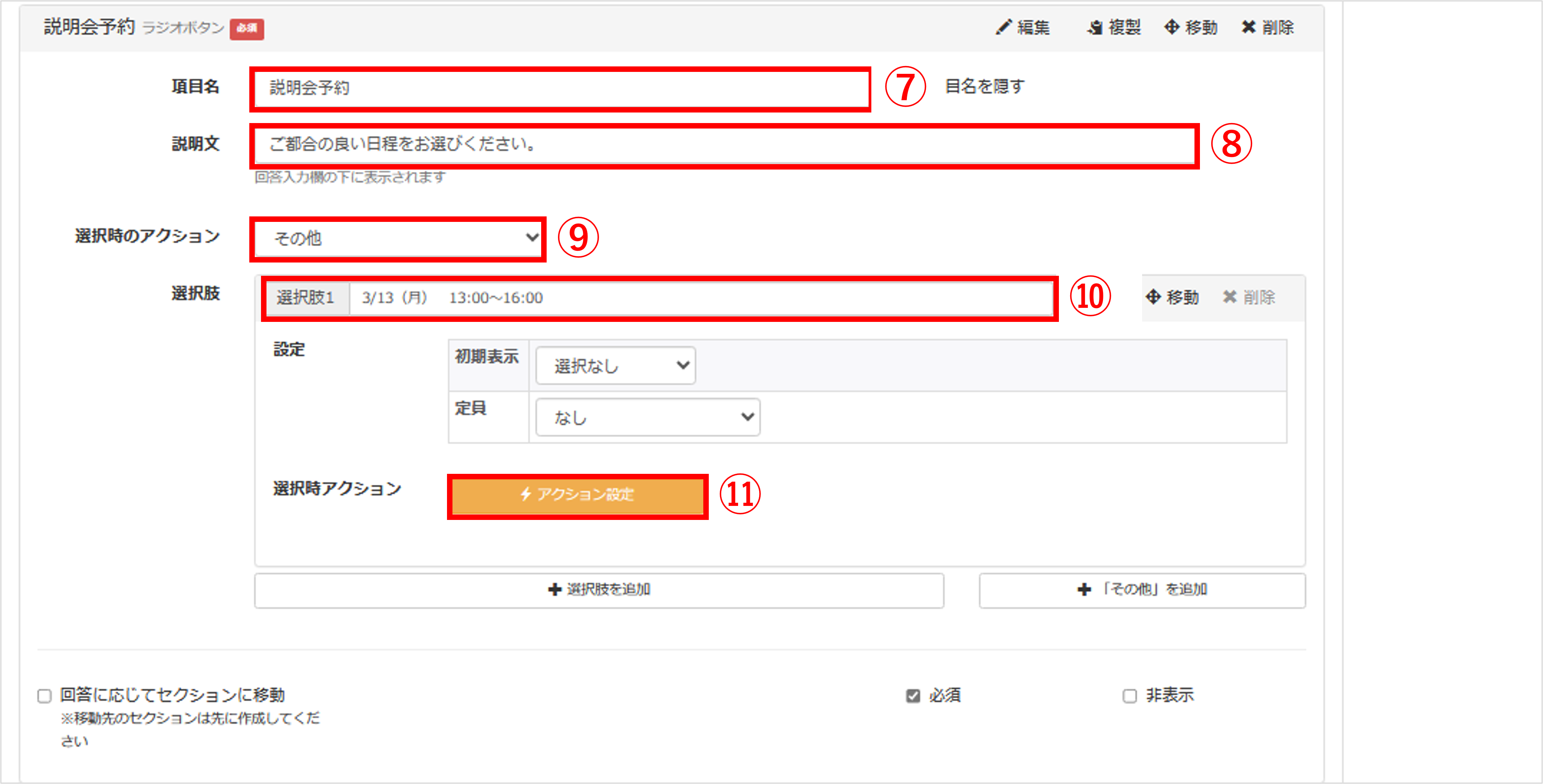The image size is (1543, 784).
Task: Click the pencil 編集 edit icon
Action: click(x=1003, y=27)
